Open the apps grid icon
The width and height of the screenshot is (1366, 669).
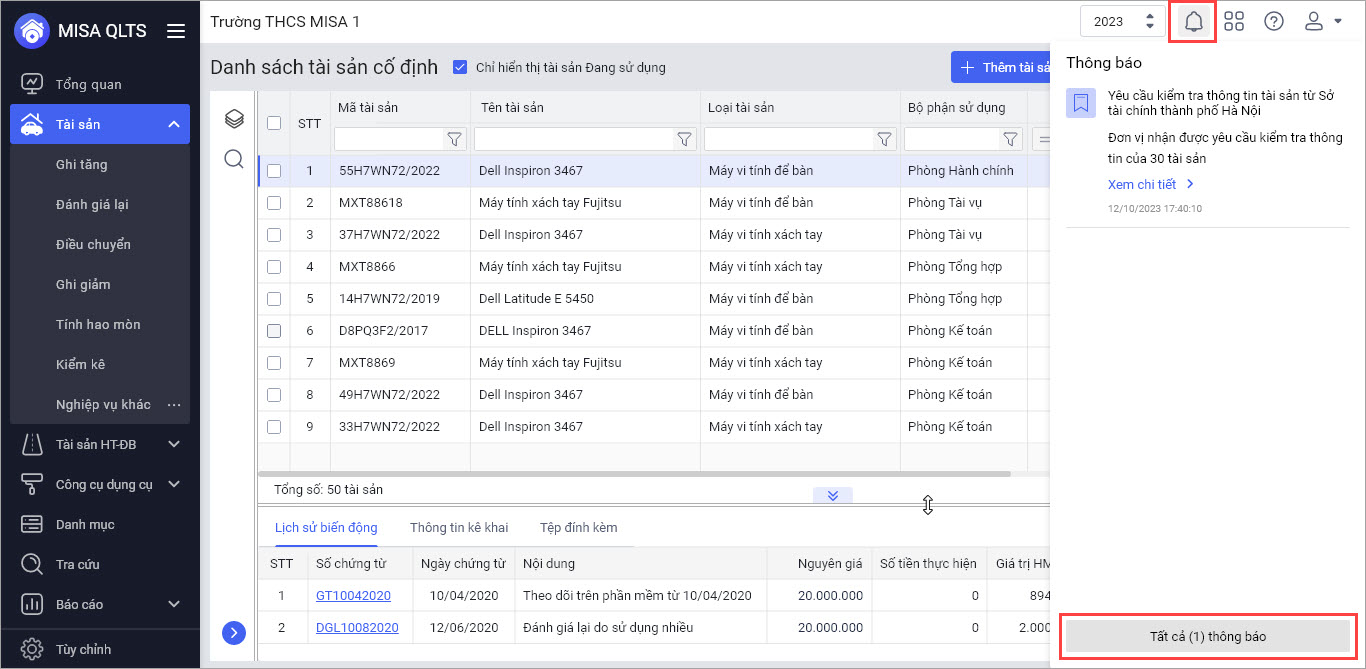click(1234, 21)
